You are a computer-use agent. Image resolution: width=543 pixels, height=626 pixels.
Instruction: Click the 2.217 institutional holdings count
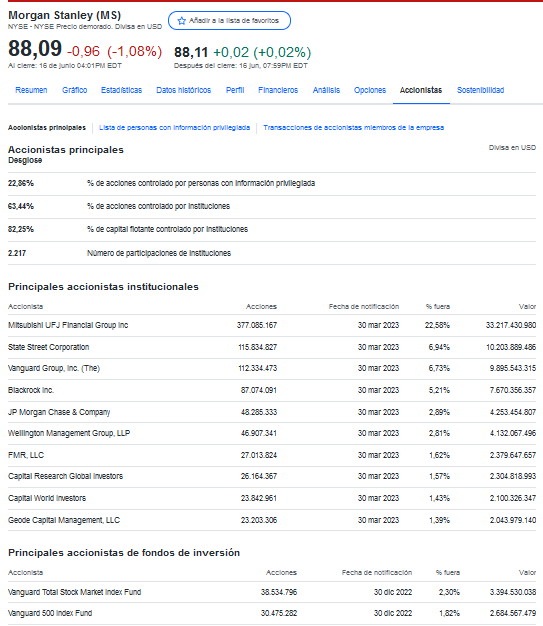point(17,253)
